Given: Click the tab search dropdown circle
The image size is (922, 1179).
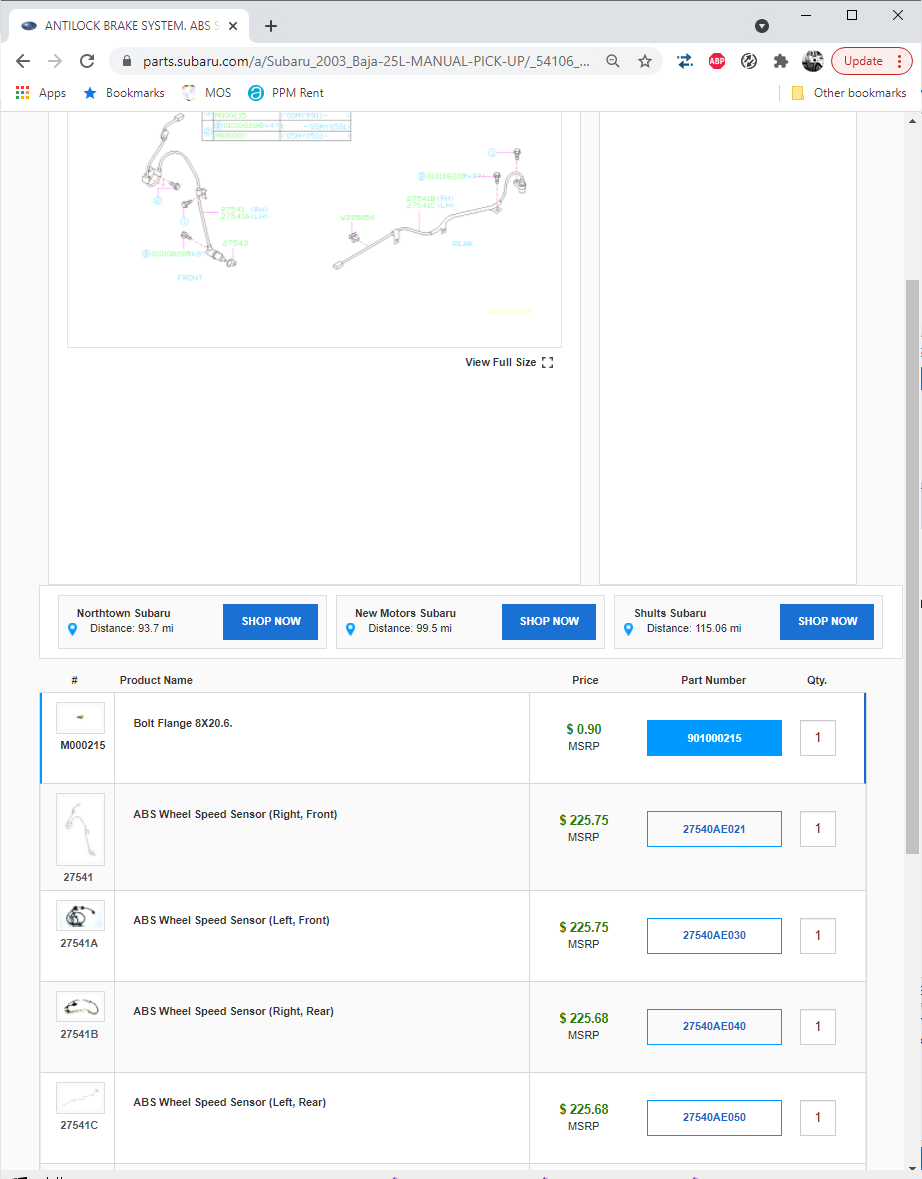Looking at the screenshot, I should (762, 26).
